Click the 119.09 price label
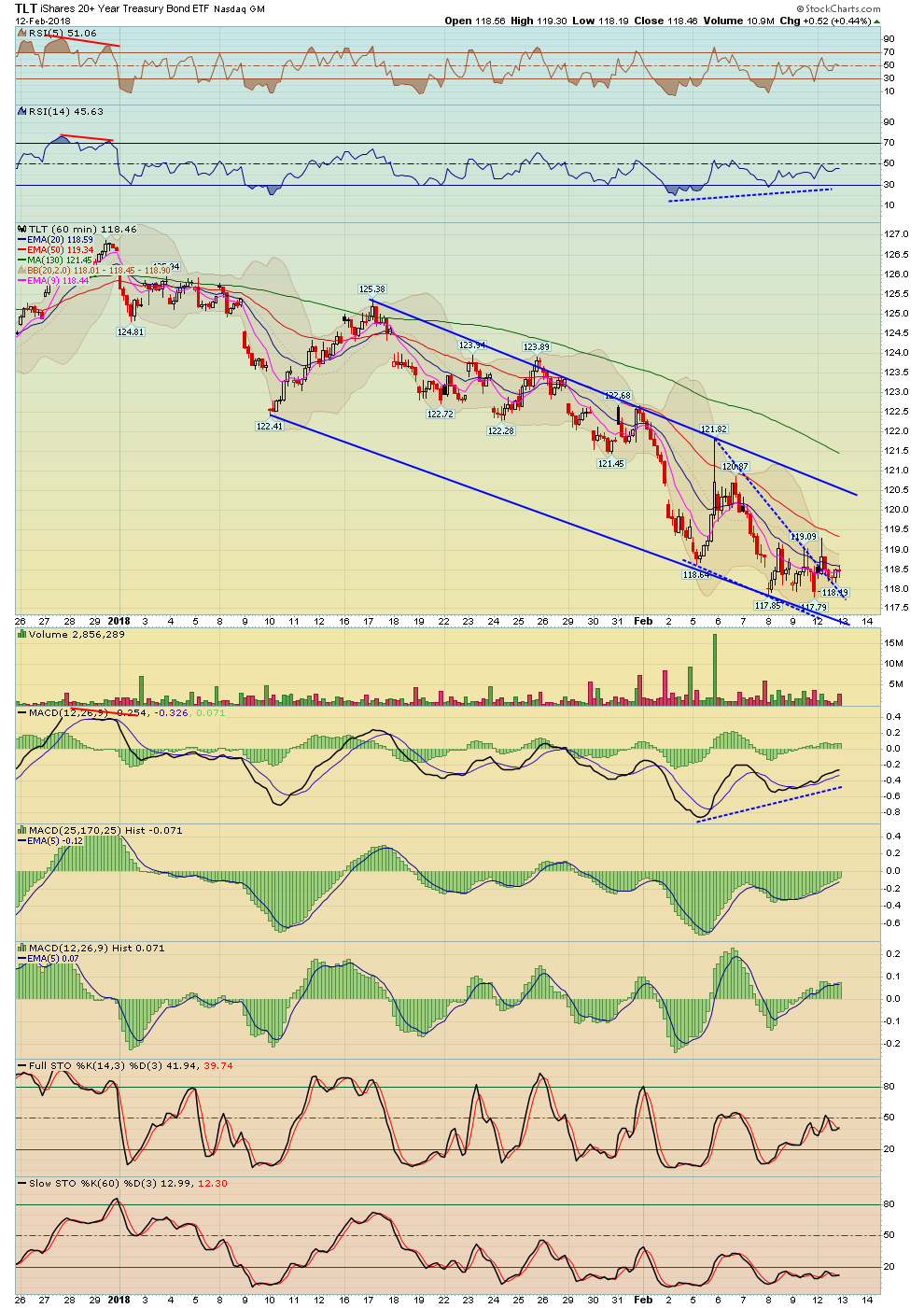924x1308 pixels. [804, 537]
